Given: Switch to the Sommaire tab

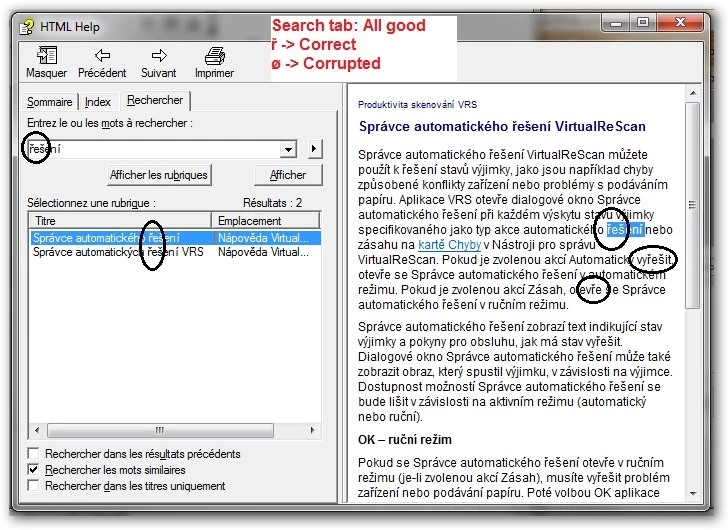Looking at the screenshot, I should tap(50, 102).
